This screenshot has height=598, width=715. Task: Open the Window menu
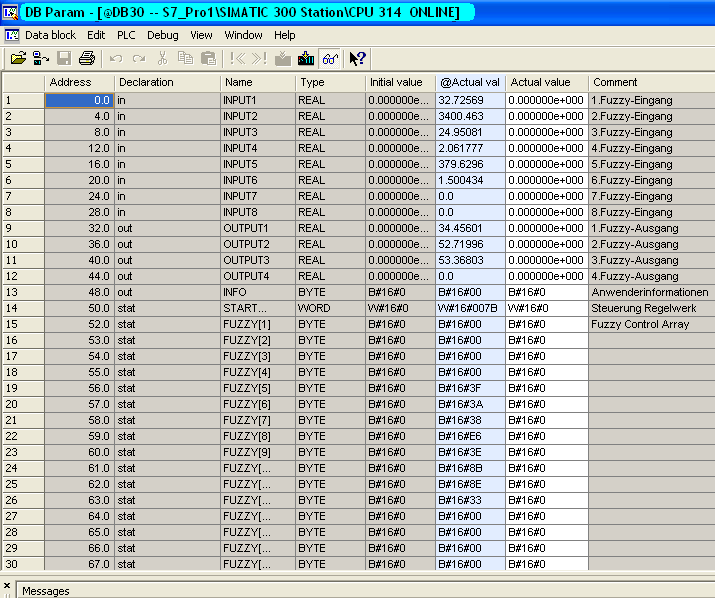243,35
